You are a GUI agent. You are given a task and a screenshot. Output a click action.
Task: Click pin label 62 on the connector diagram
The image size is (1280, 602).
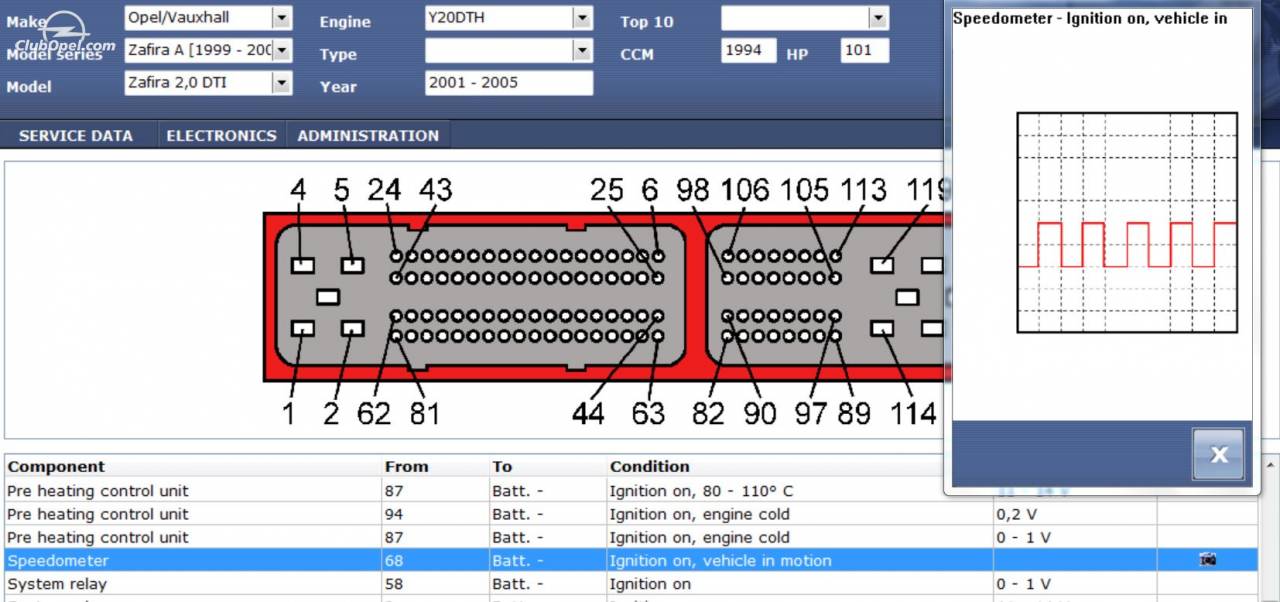(374, 412)
